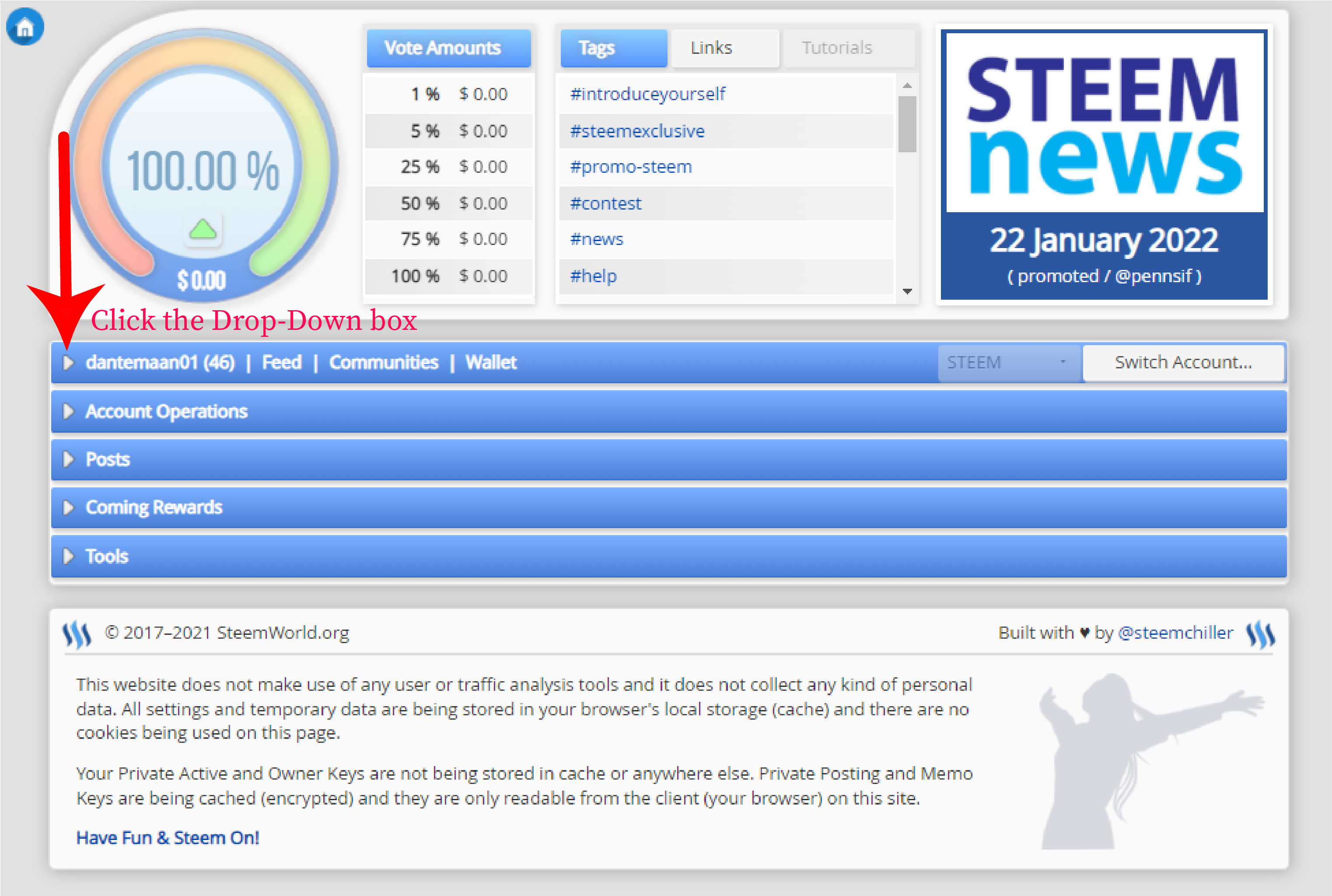Select the 50 % vote amount row
This screenshot has height=896, width=1332.
(x=448, y=203)
